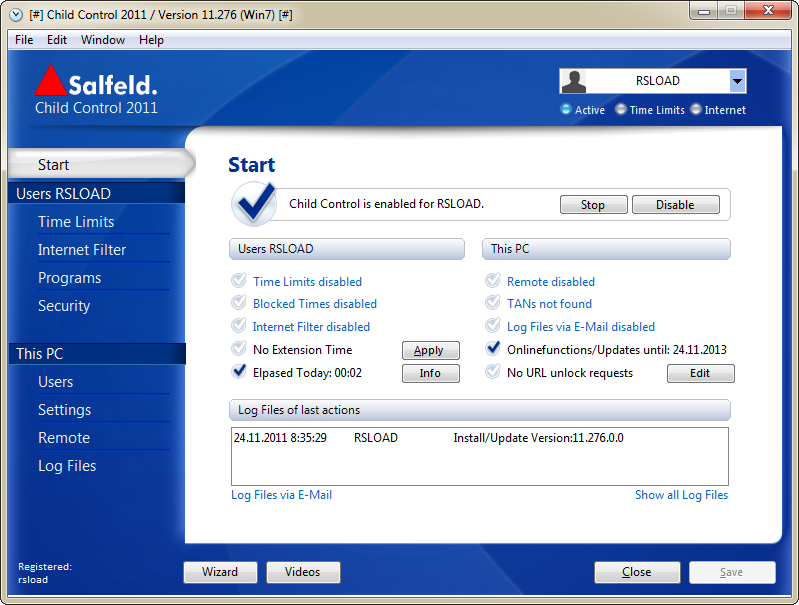Screen dimensions: 799x605
Task: Click checkmark icon next to Elpased Today
Action: [239, 371]
